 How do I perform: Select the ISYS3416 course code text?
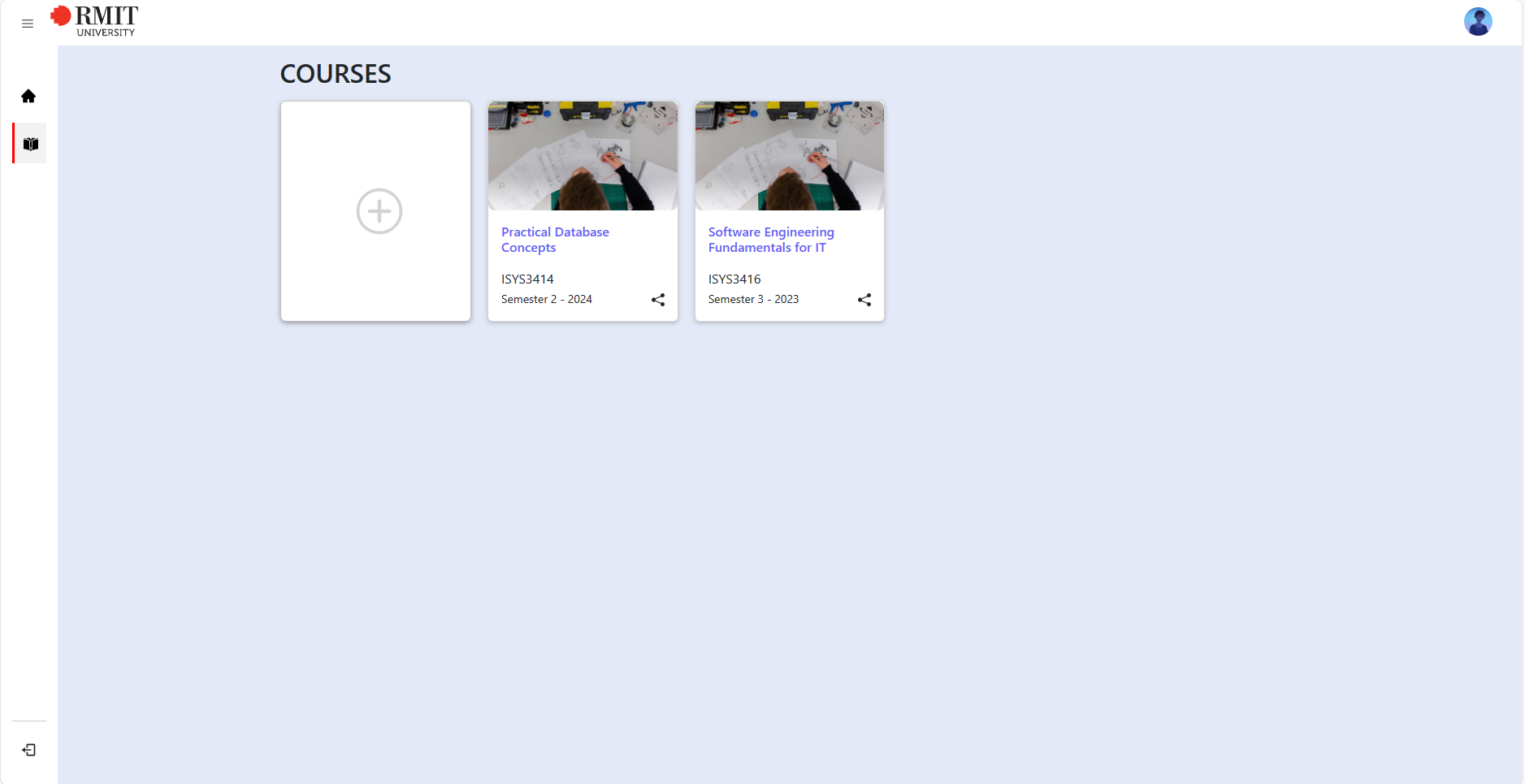coord(734,279)
